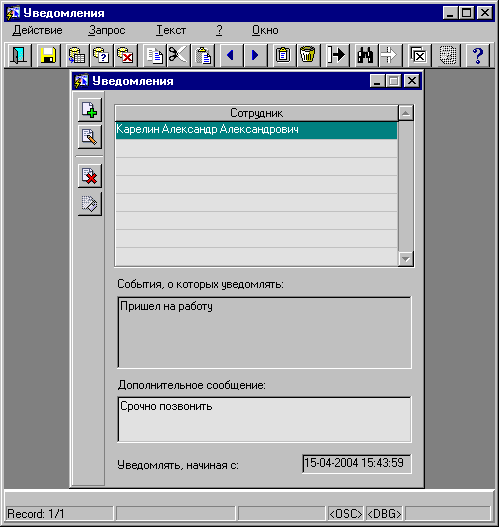Open the Действие menu
Screen dimensions: 499x527
click(x=38, y=30)
